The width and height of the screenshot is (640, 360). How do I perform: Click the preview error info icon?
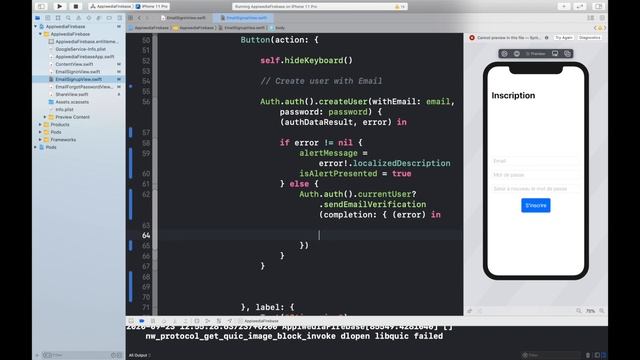click(x=547, y=38)
